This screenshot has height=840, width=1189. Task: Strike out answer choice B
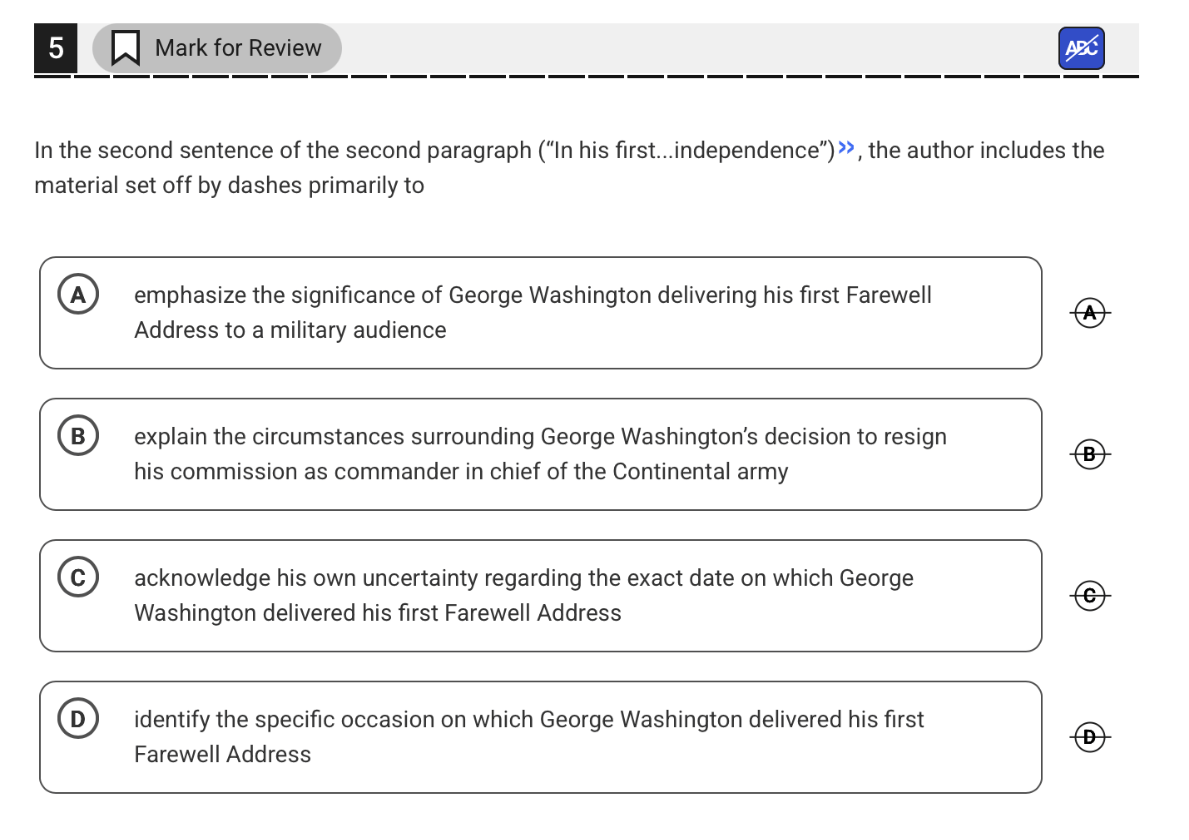click(1090, 454)
